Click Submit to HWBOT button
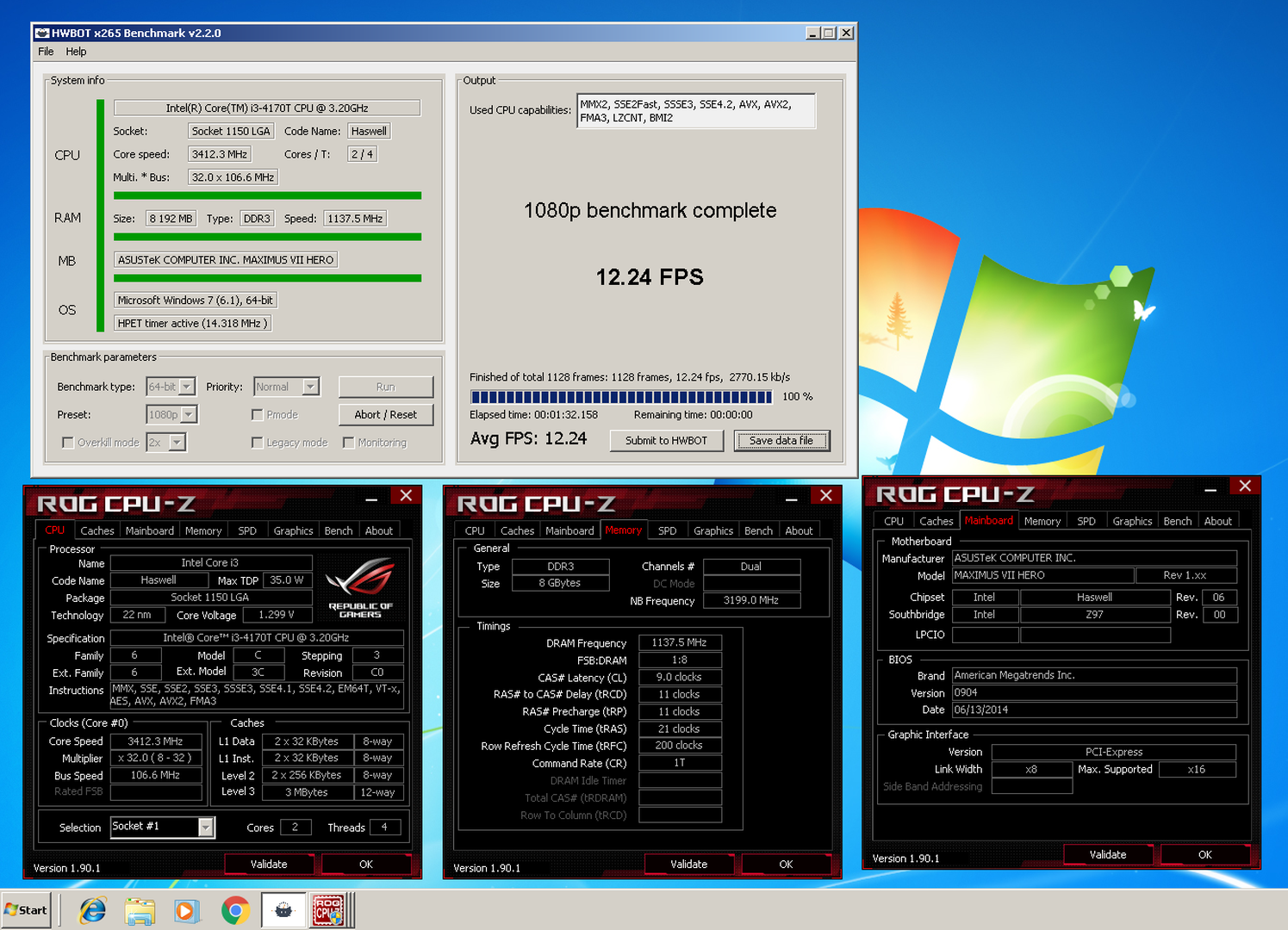The image size is (1288, 930). pos(666,440)
